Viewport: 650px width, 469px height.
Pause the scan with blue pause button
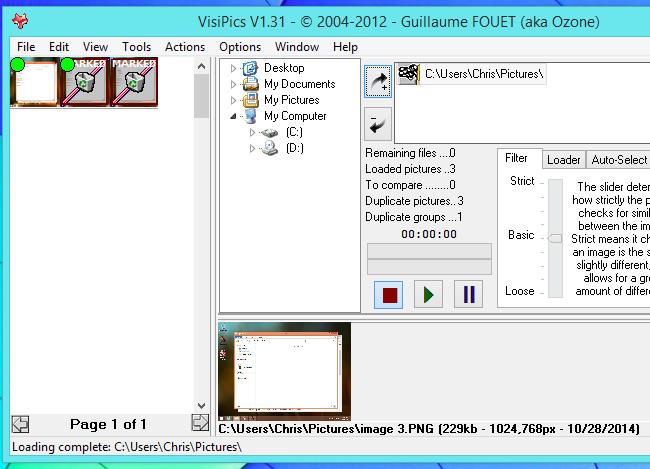coord(468,295)
